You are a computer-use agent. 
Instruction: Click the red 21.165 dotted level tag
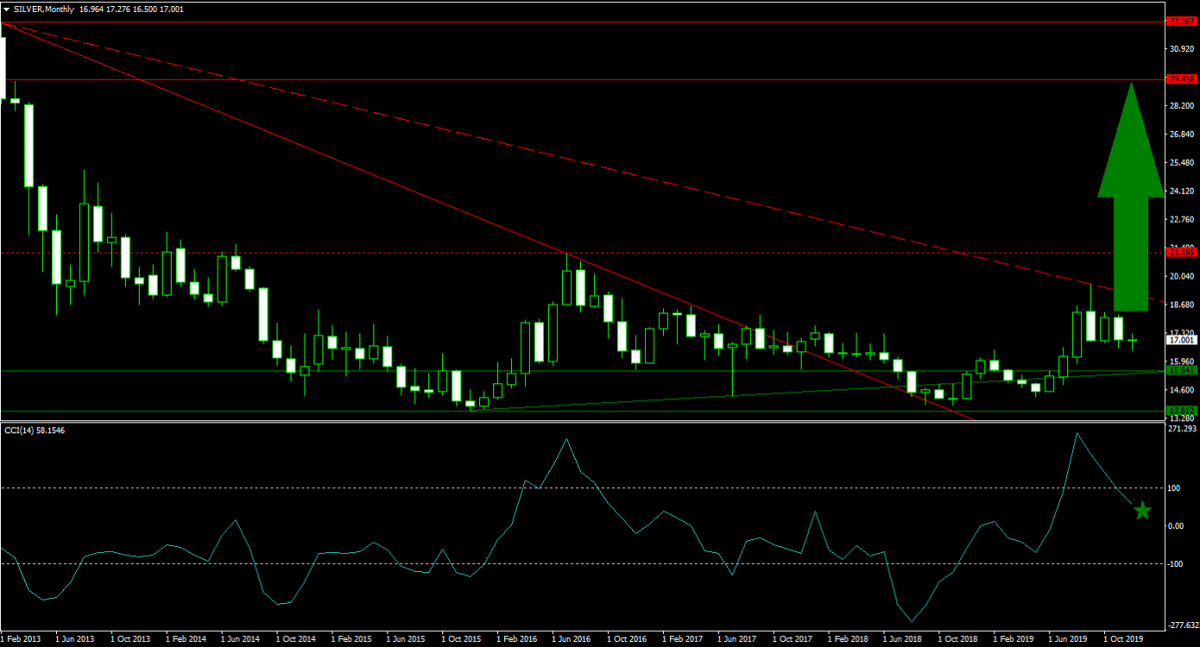(1181, 253)
